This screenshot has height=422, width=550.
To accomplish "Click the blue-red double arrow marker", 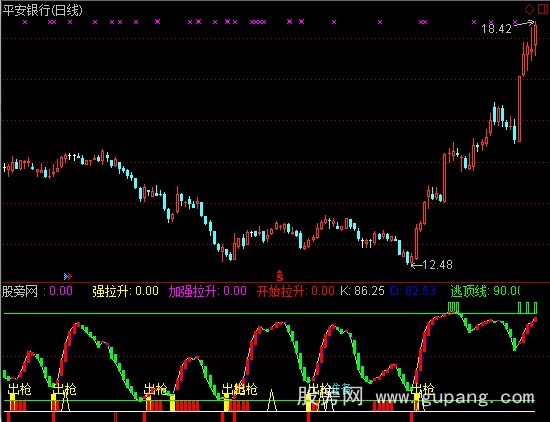I will pyautogui.click(x=68, y=277).
